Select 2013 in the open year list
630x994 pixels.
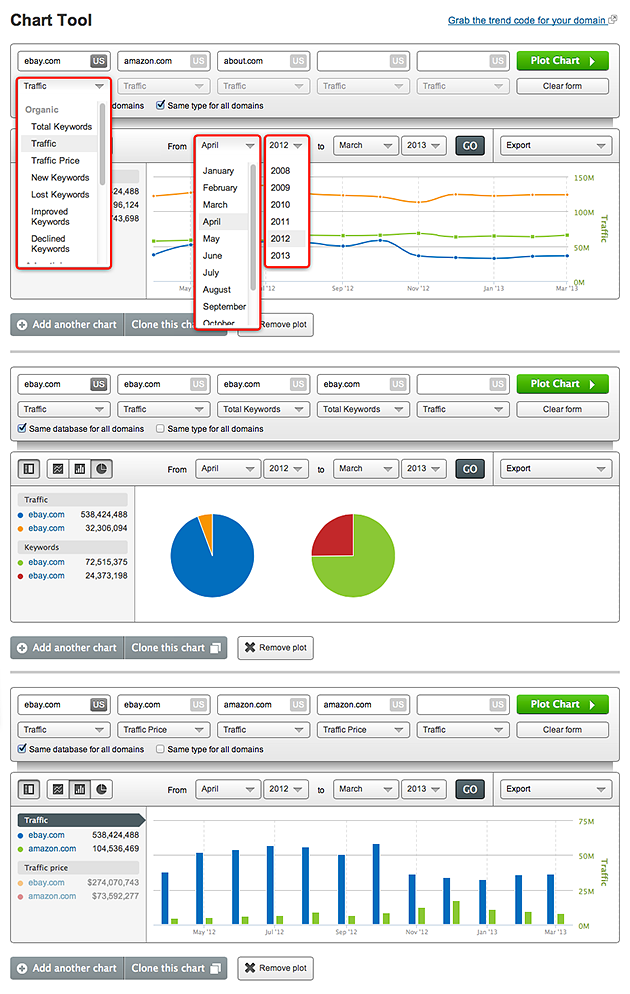click(x=280, y=255)
